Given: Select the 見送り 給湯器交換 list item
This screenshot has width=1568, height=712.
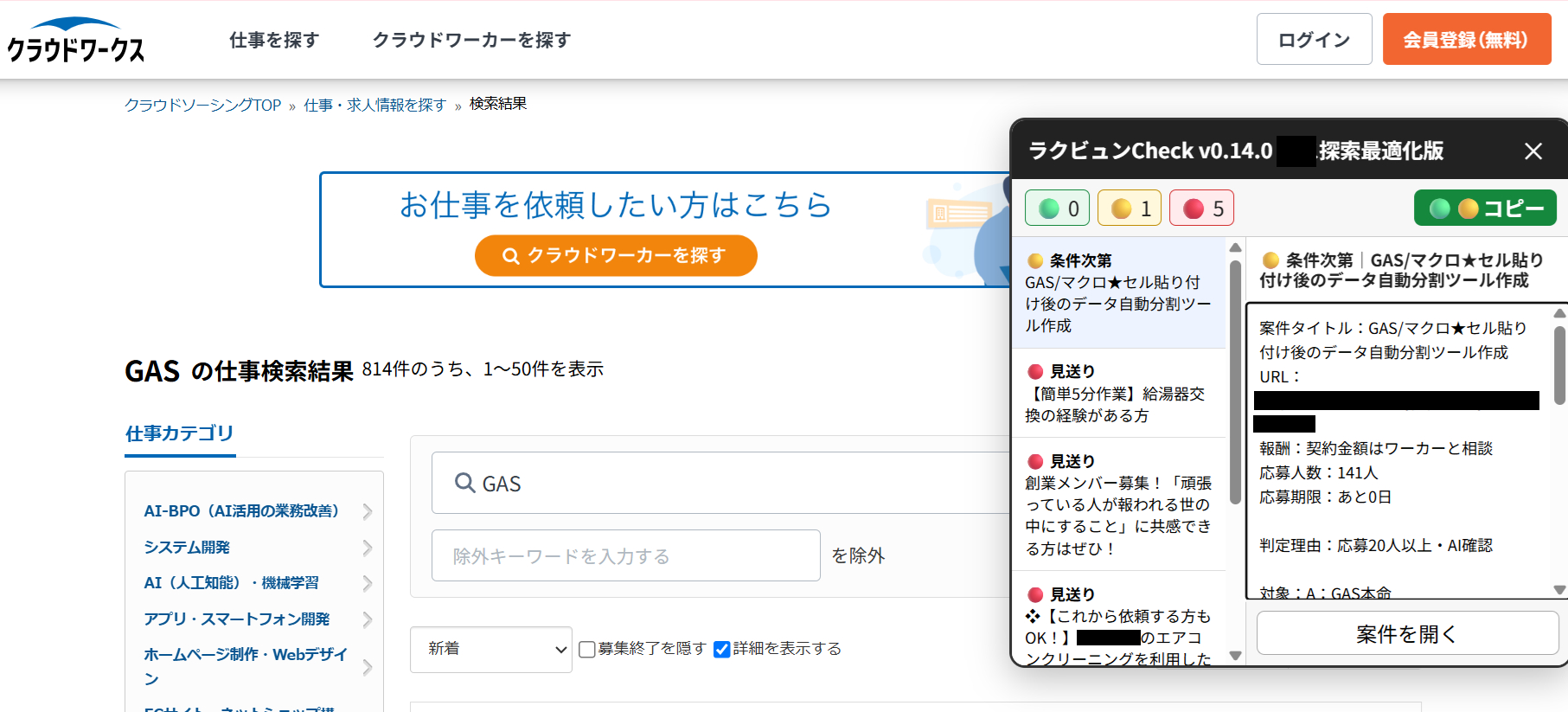Looking at the screenshot, I should click(x=1119, y=394).
